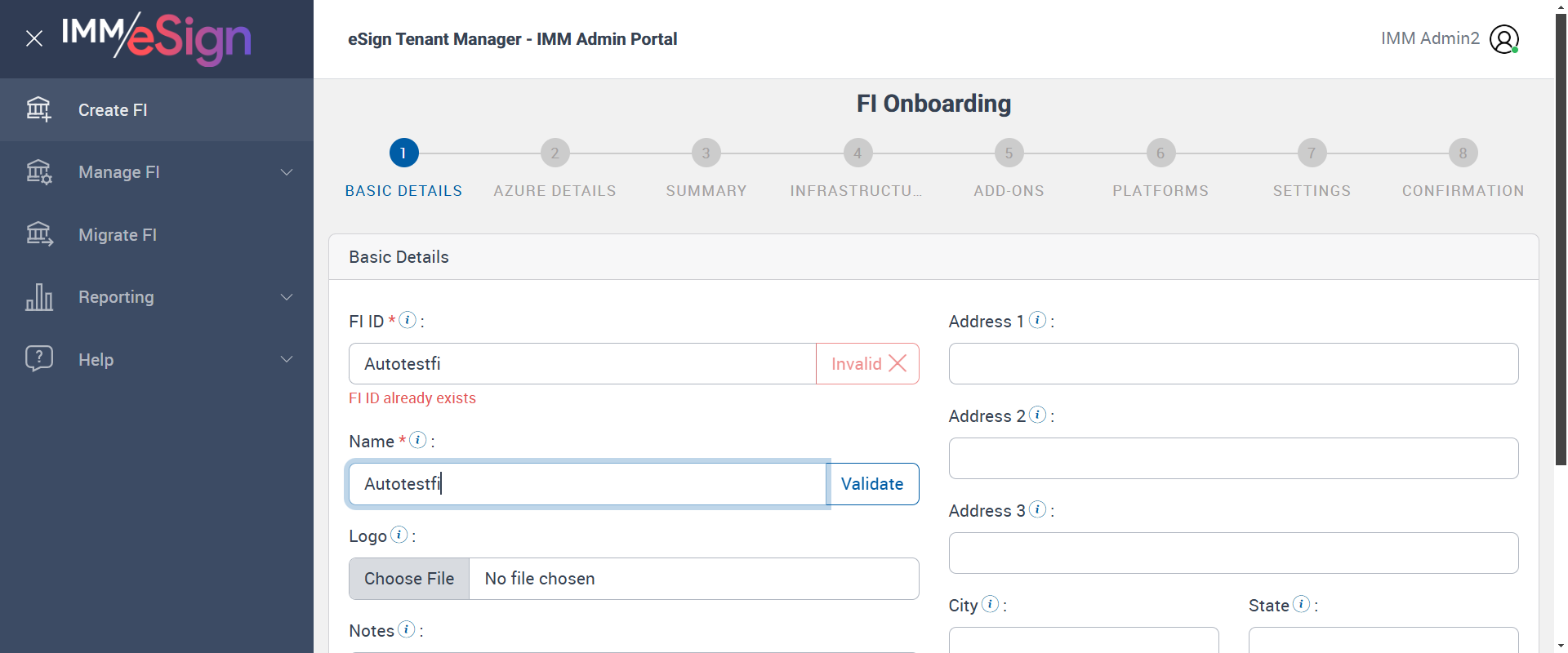Image resolution: width=1568 pixels, height=653 pixels.
Task: Open Migrate FI from the sidebar
Action: [118, 235]
